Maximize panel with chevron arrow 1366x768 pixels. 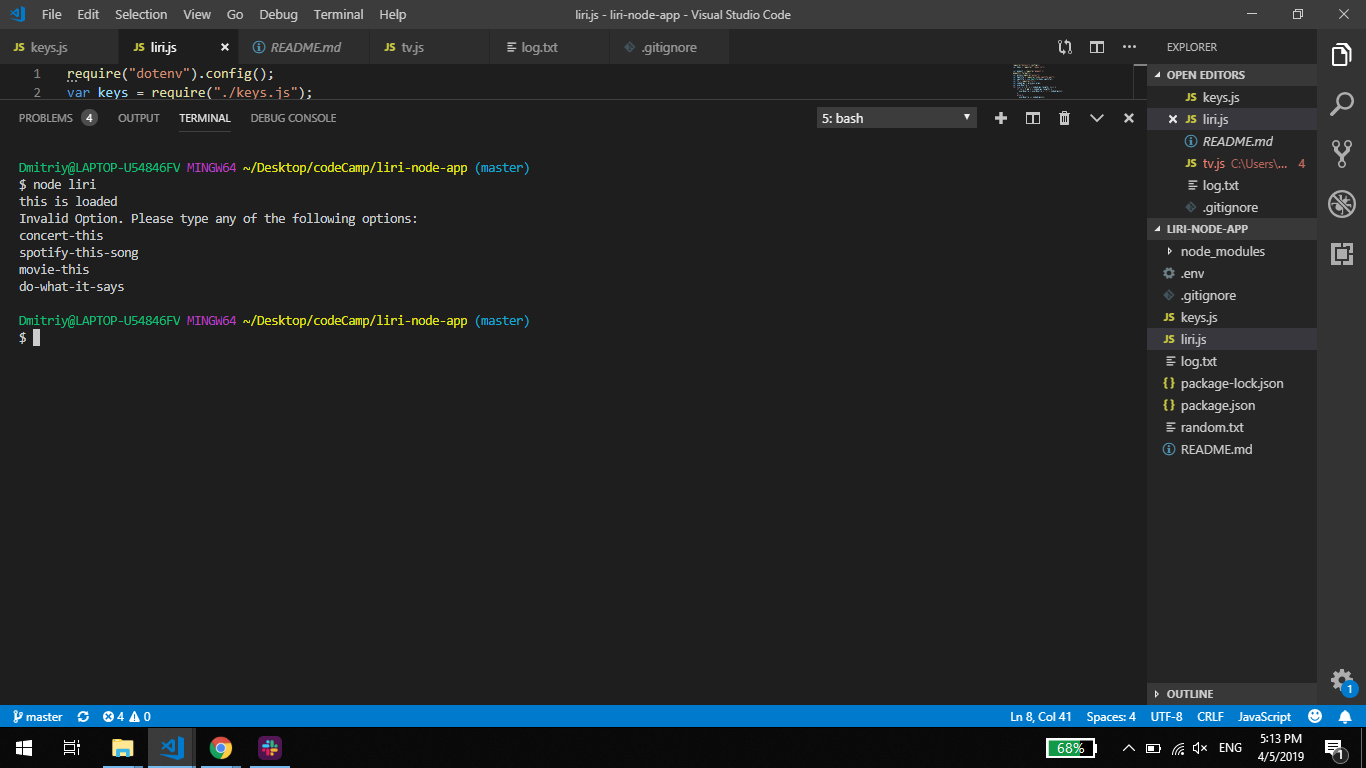click(1096, 118)
